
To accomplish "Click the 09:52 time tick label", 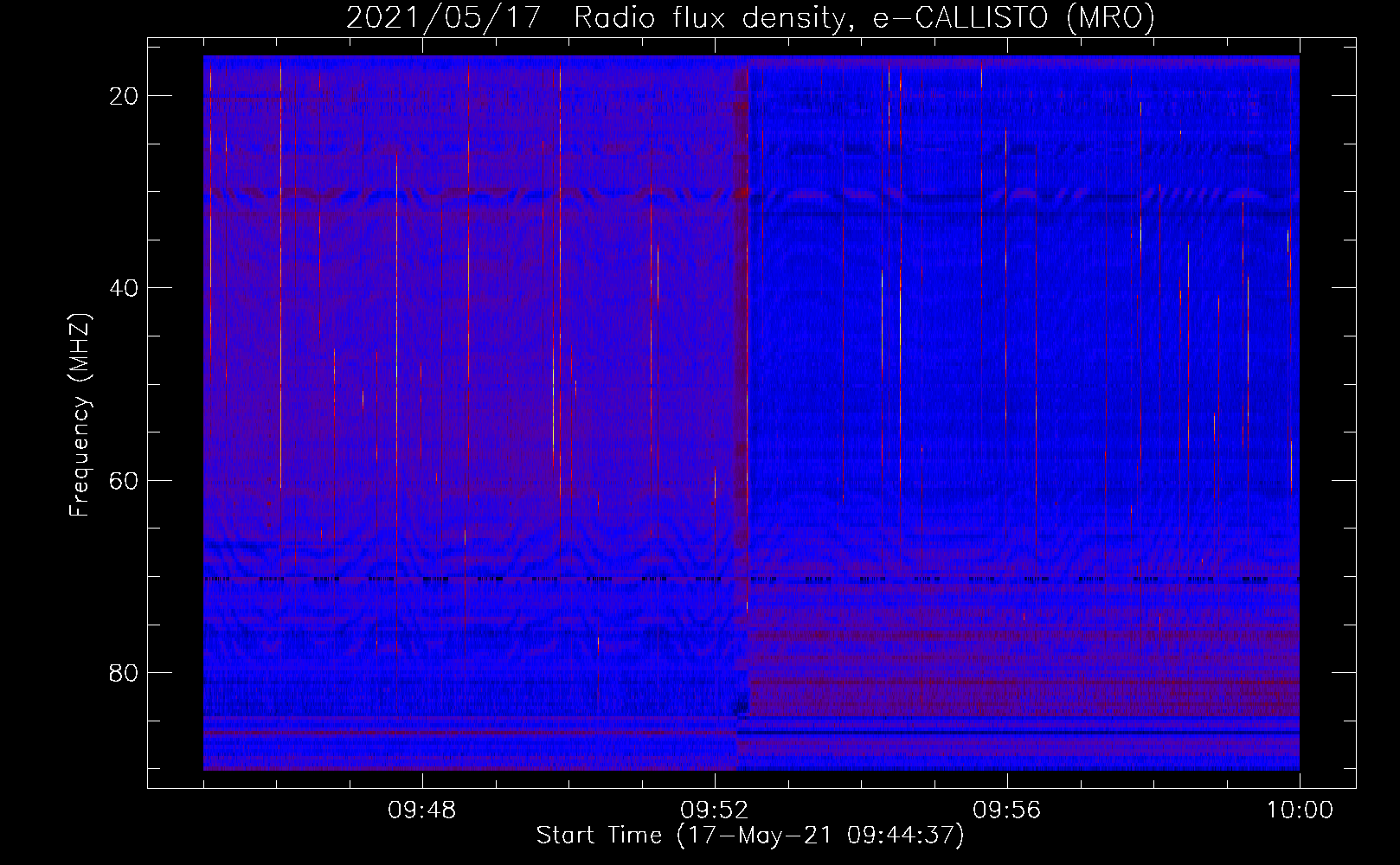I will click(714, 811).
